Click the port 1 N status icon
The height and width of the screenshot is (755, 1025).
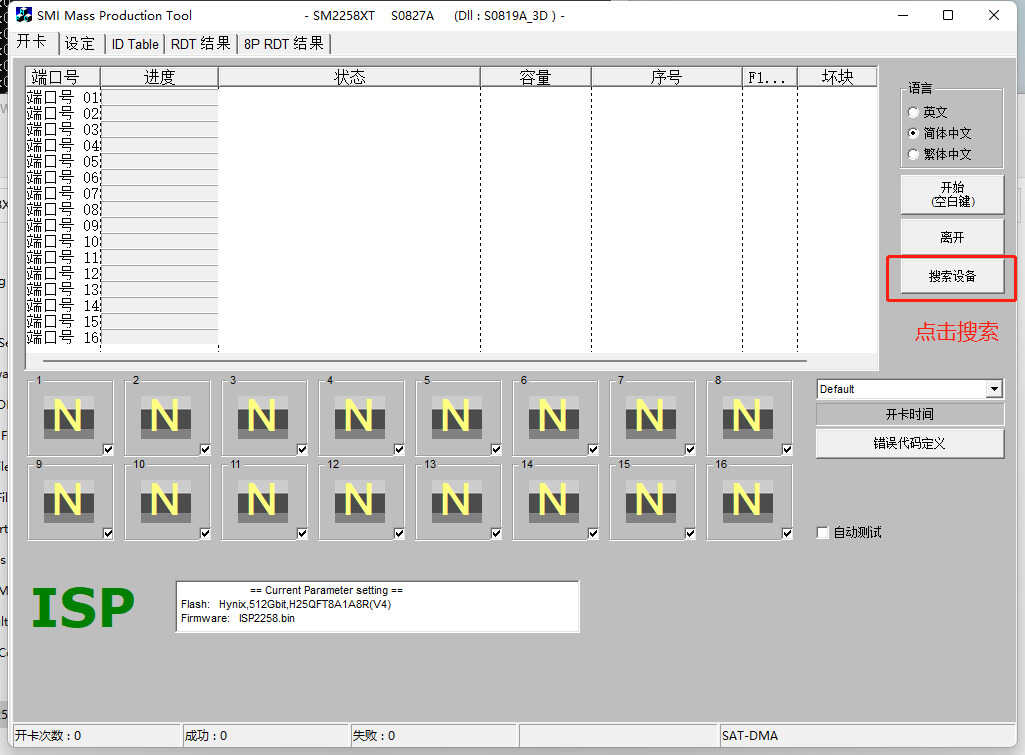tap(67, 416)
